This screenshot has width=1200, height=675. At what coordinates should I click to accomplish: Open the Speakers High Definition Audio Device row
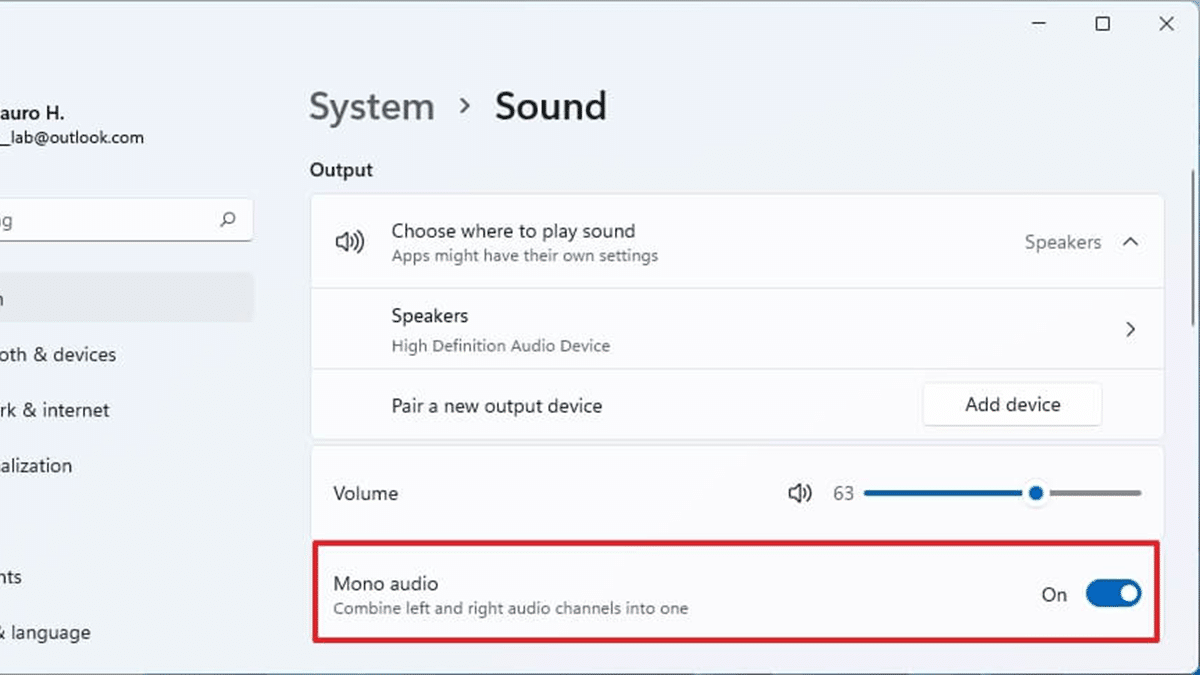[x=700, y=329]
